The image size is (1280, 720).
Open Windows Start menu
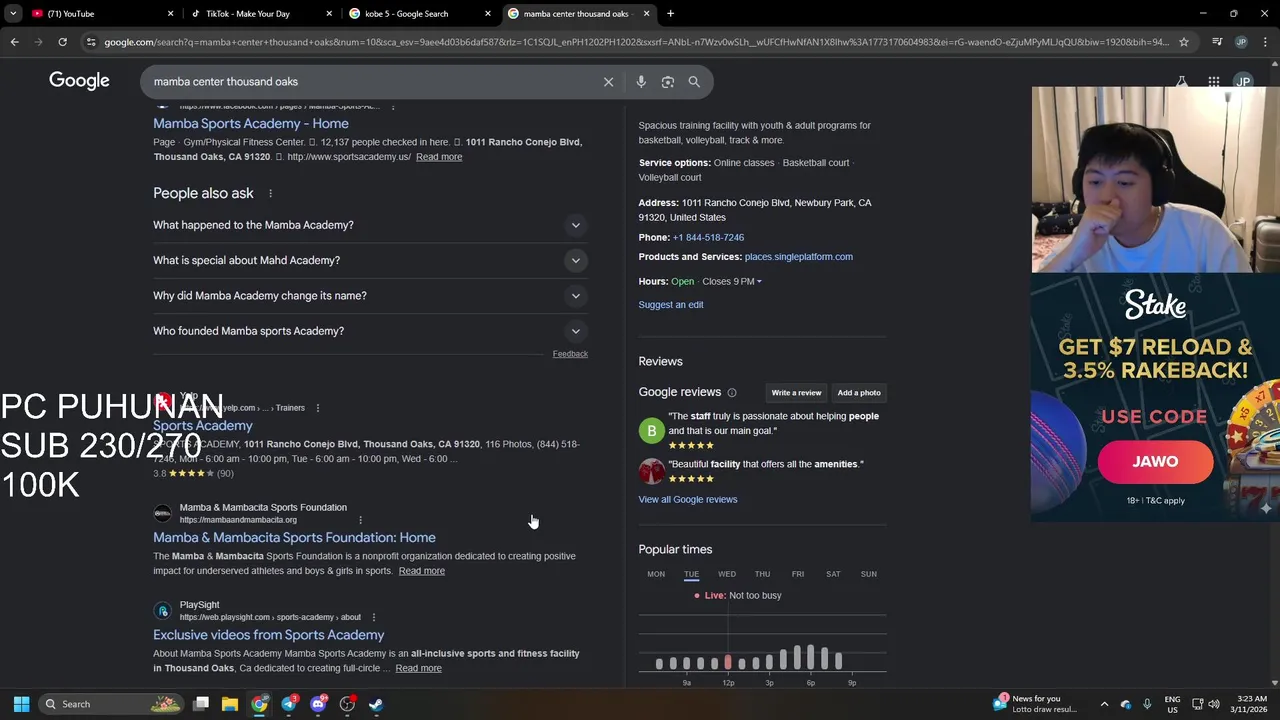pos(21,704)
